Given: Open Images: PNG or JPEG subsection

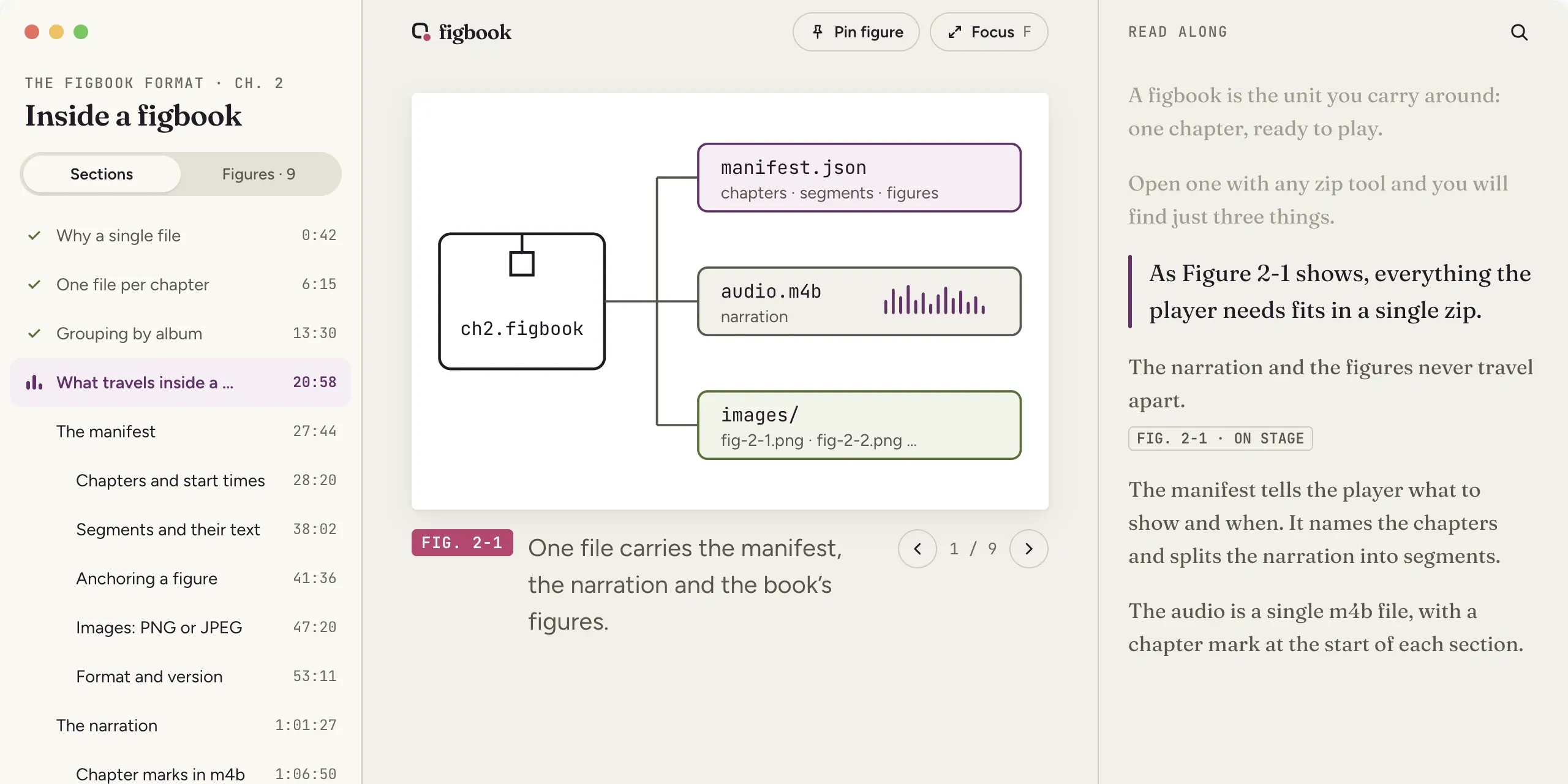Looking at the screenshot, I should 181,627.
